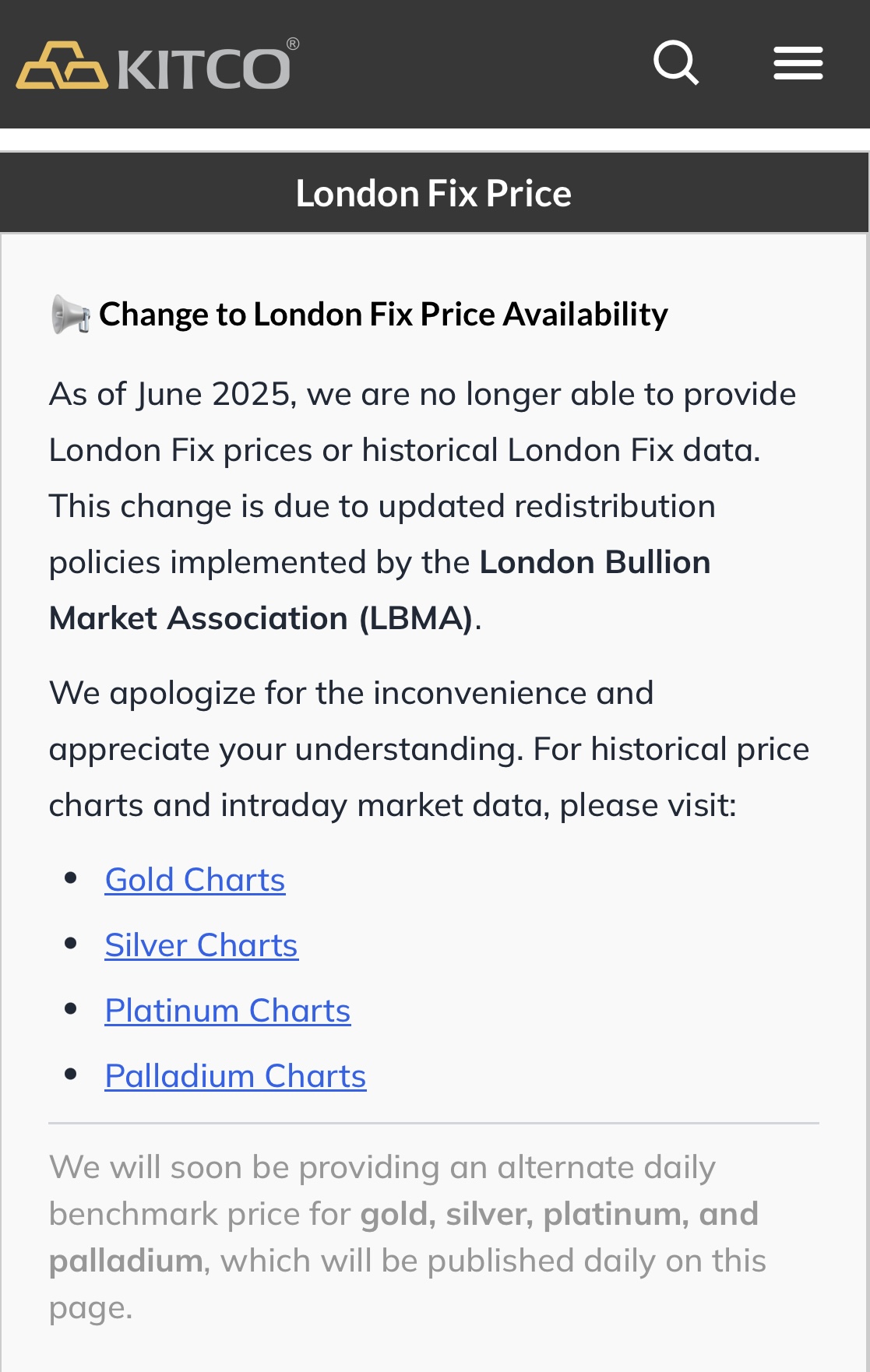Click the KITCO wordmark text

(204, 69)
